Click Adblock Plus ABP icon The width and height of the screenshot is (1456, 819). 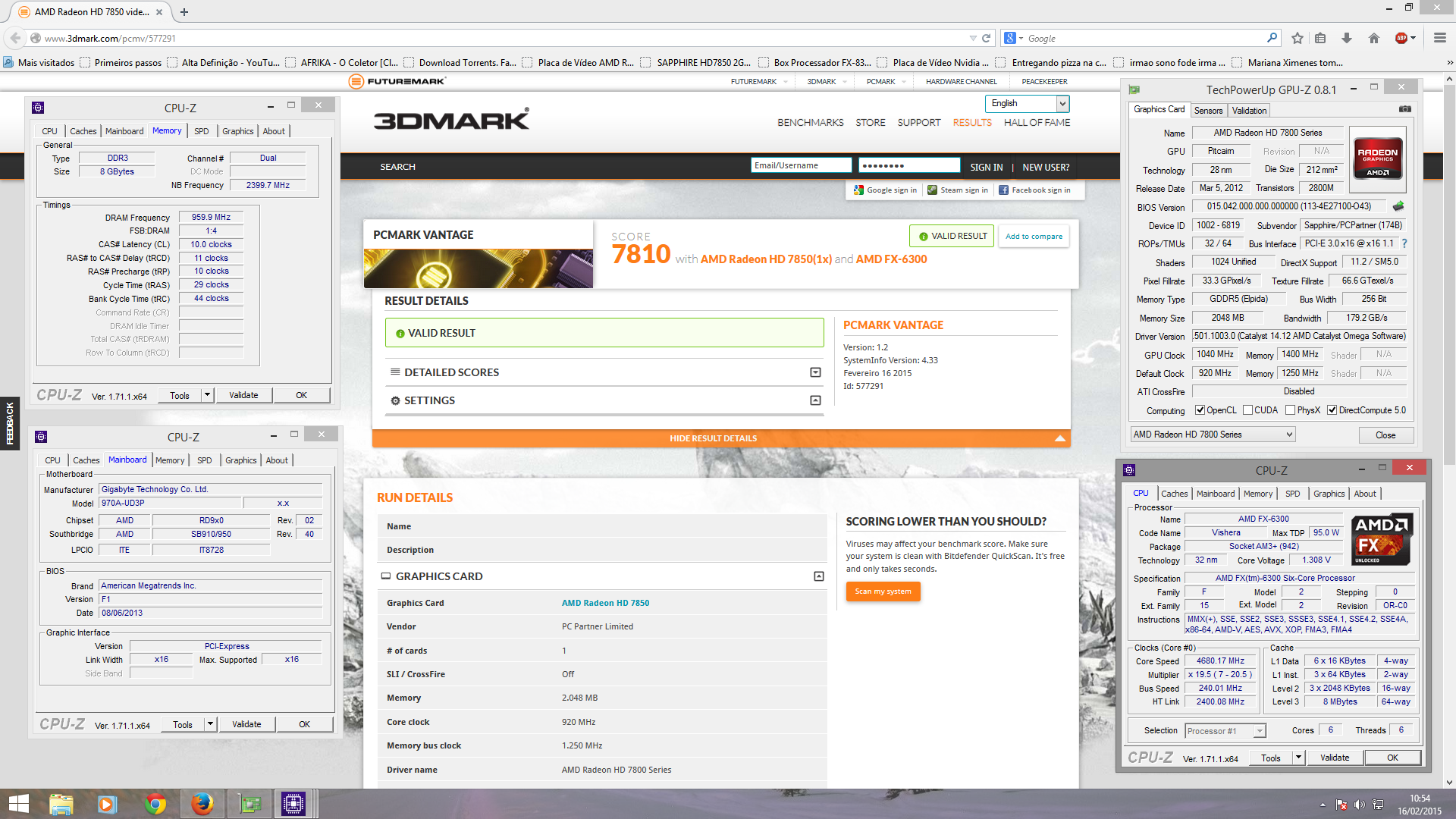coord(1401,38)
